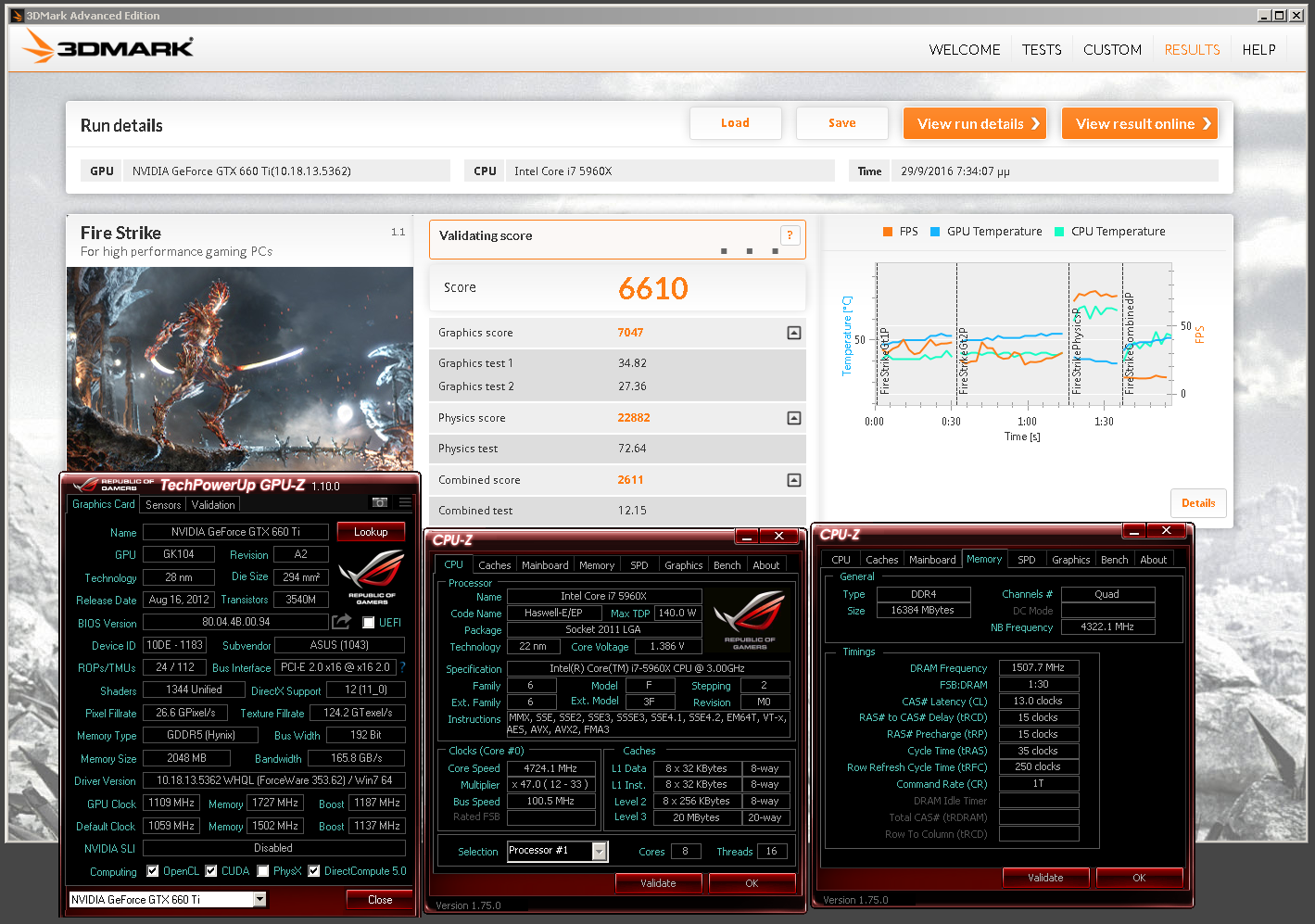Click View run details button

[x=975, y=123]
